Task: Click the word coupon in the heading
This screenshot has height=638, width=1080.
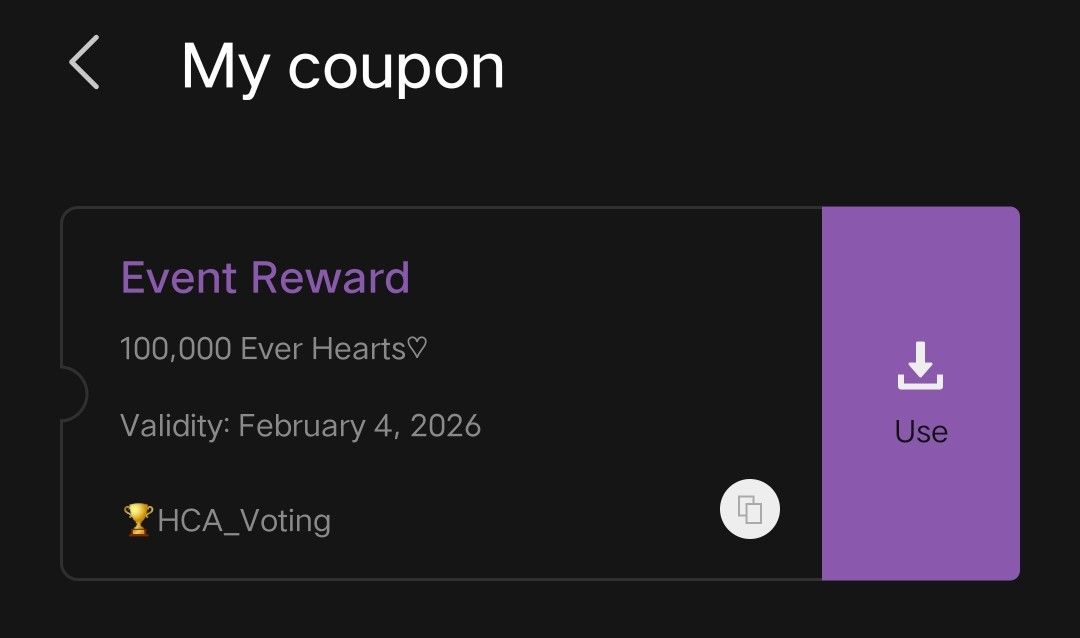Action: [396, 68]
